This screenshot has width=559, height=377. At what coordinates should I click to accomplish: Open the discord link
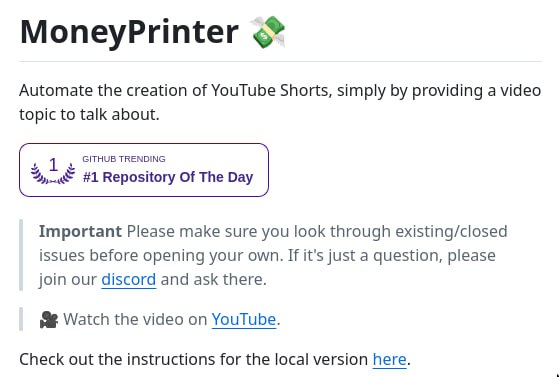click(129, 279)
